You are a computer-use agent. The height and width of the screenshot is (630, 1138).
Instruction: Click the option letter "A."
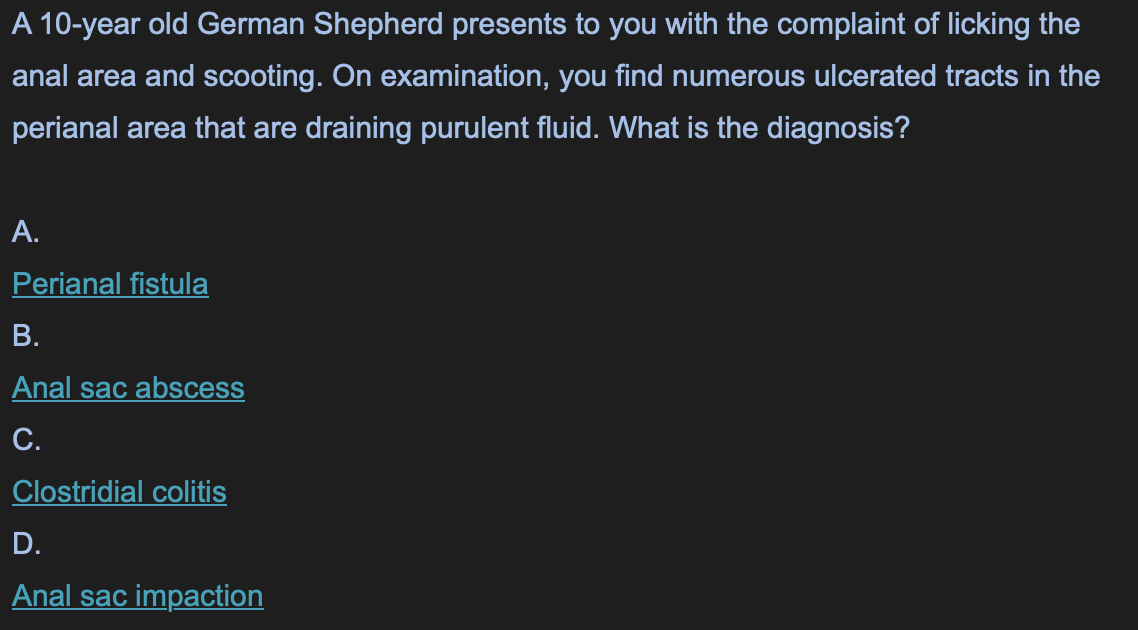coord(25,232)
